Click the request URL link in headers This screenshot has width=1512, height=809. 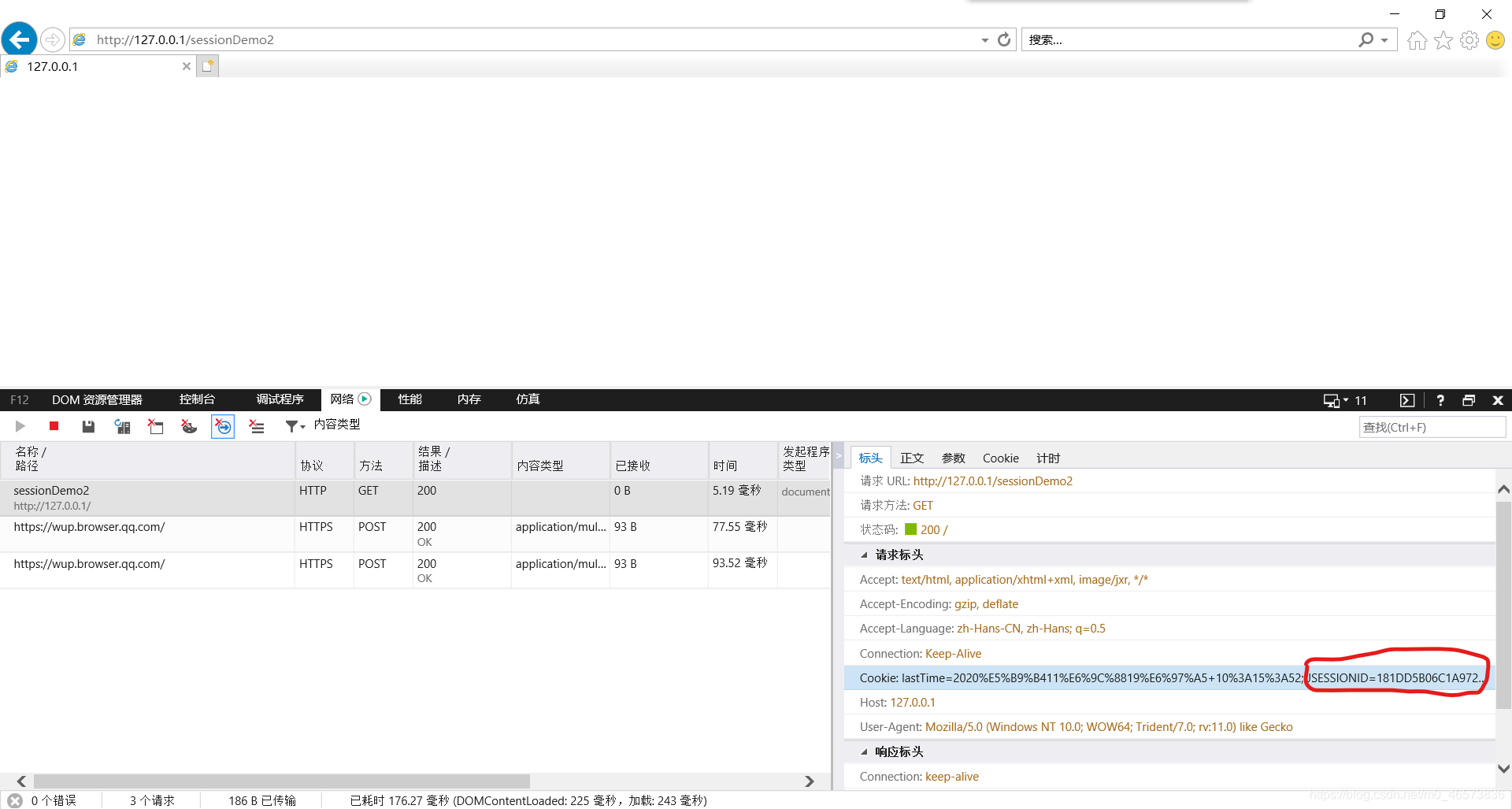coord(992,481)
